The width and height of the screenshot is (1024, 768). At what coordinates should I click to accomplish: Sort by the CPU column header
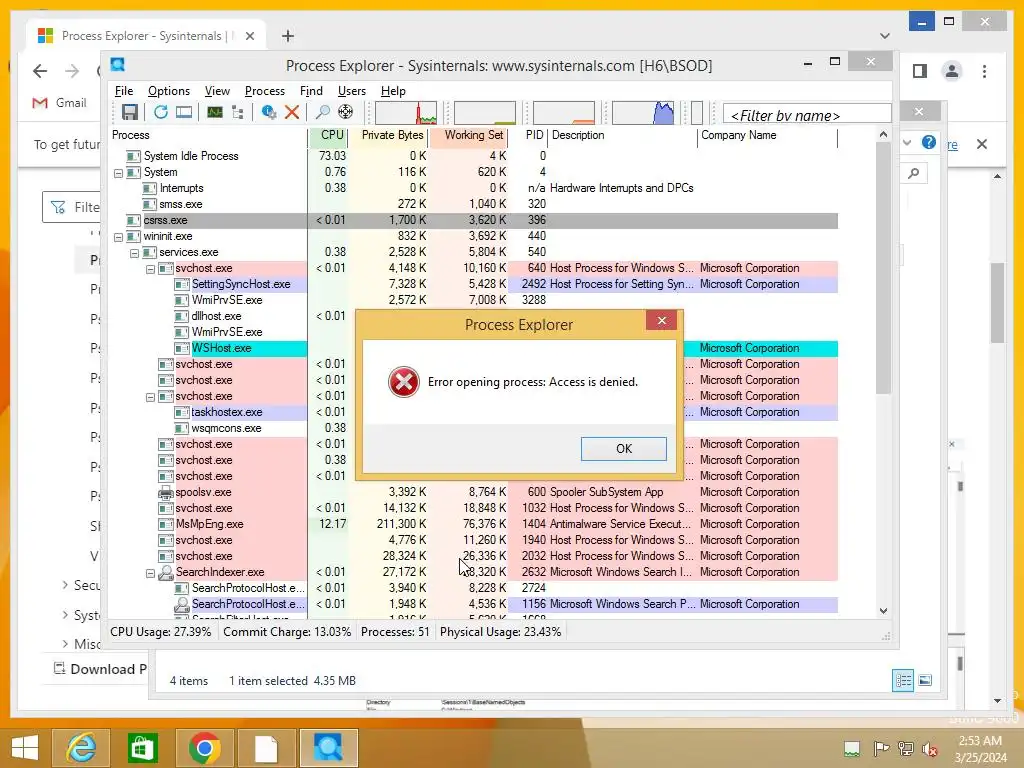pyautogui.click(x=328, y=135)
